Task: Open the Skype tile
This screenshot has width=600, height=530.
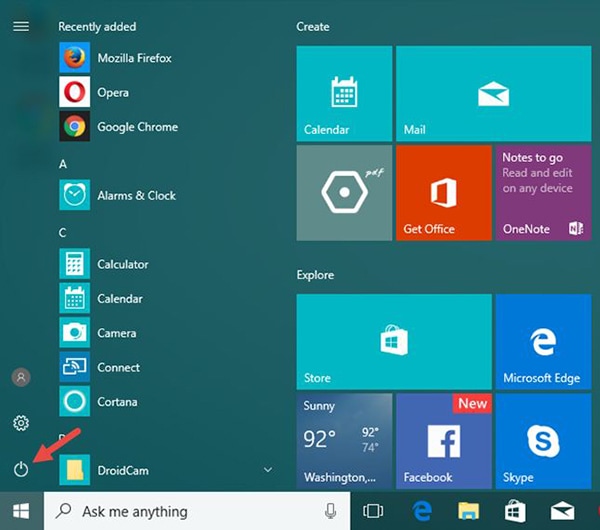Action: 543,441
